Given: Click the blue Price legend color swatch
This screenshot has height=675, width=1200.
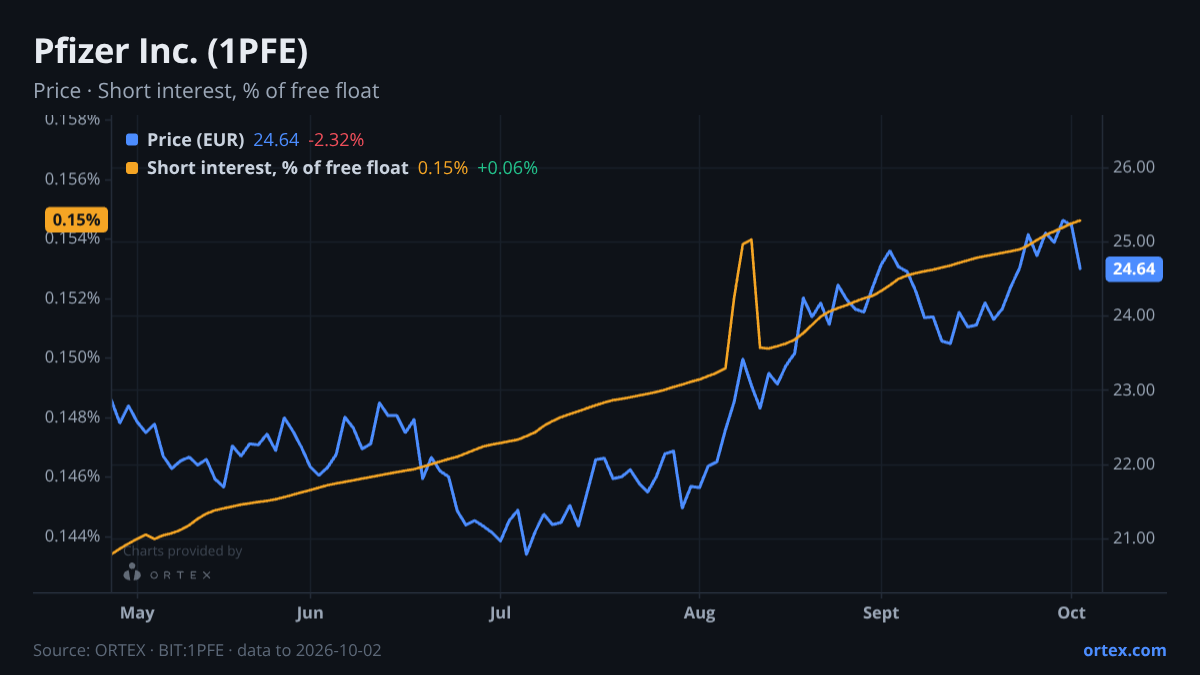Looking at the screenshot, I should (x=132, y=140).
